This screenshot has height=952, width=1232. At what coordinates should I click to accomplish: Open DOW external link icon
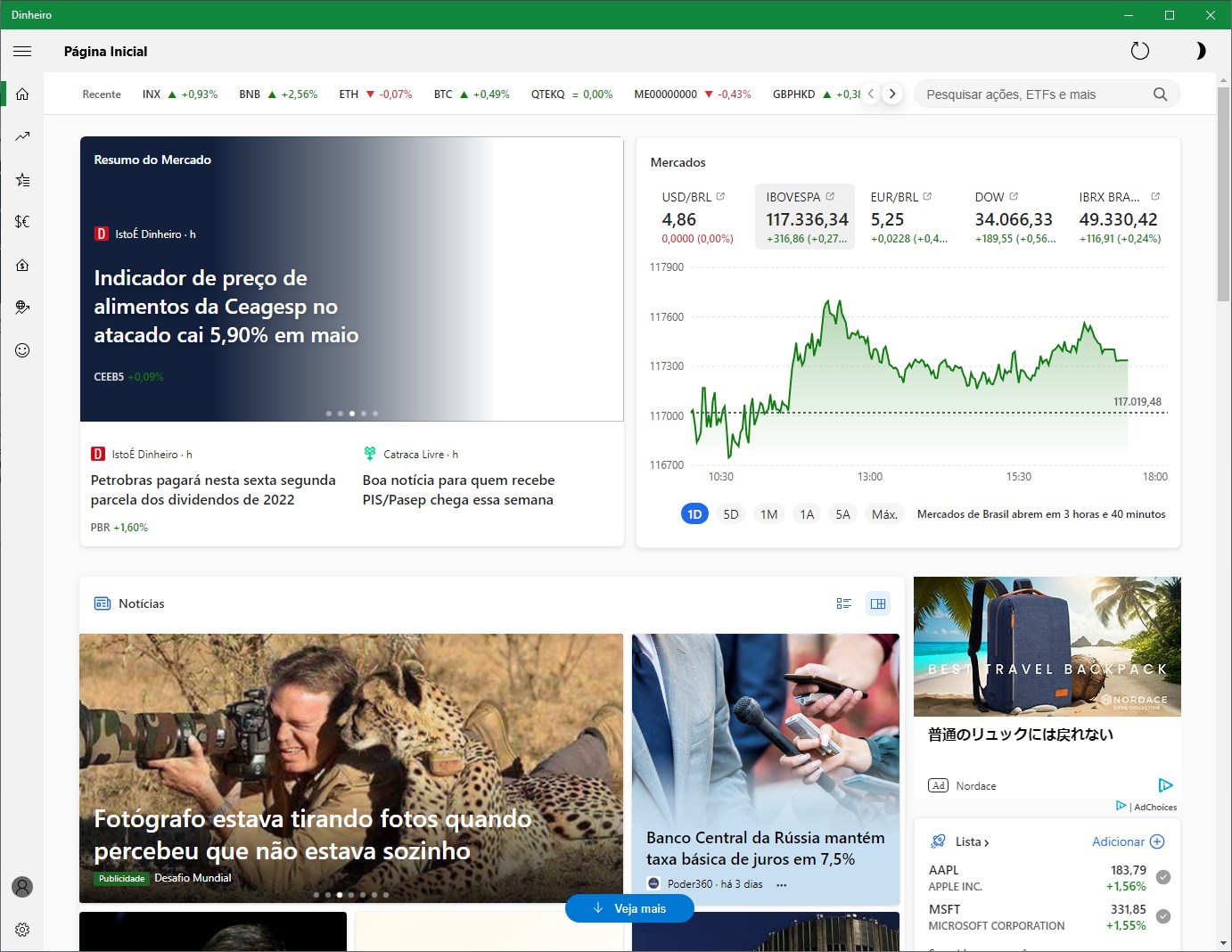click(1014, 196)
